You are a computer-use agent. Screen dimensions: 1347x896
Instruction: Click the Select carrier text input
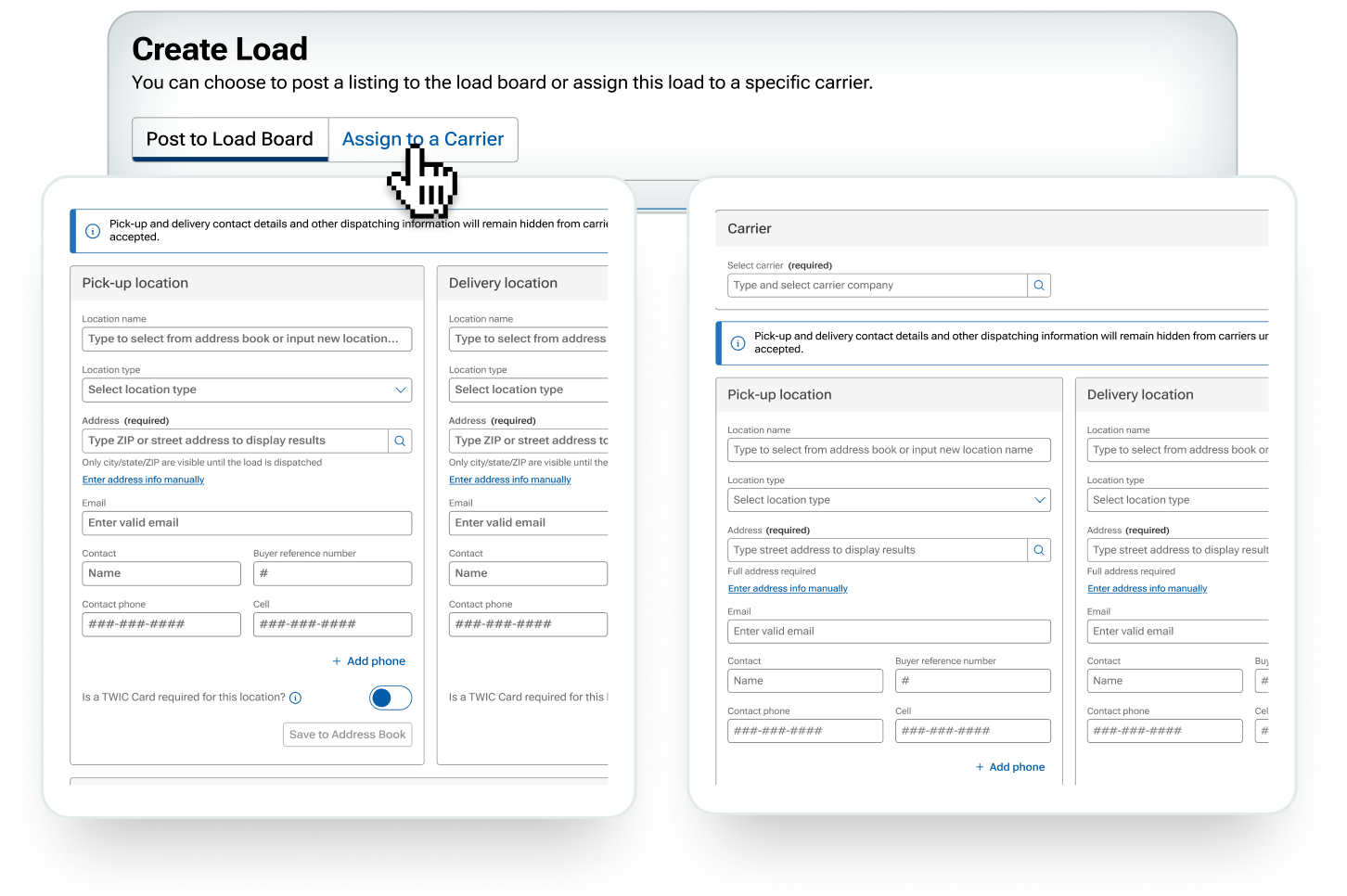[877, 286]
